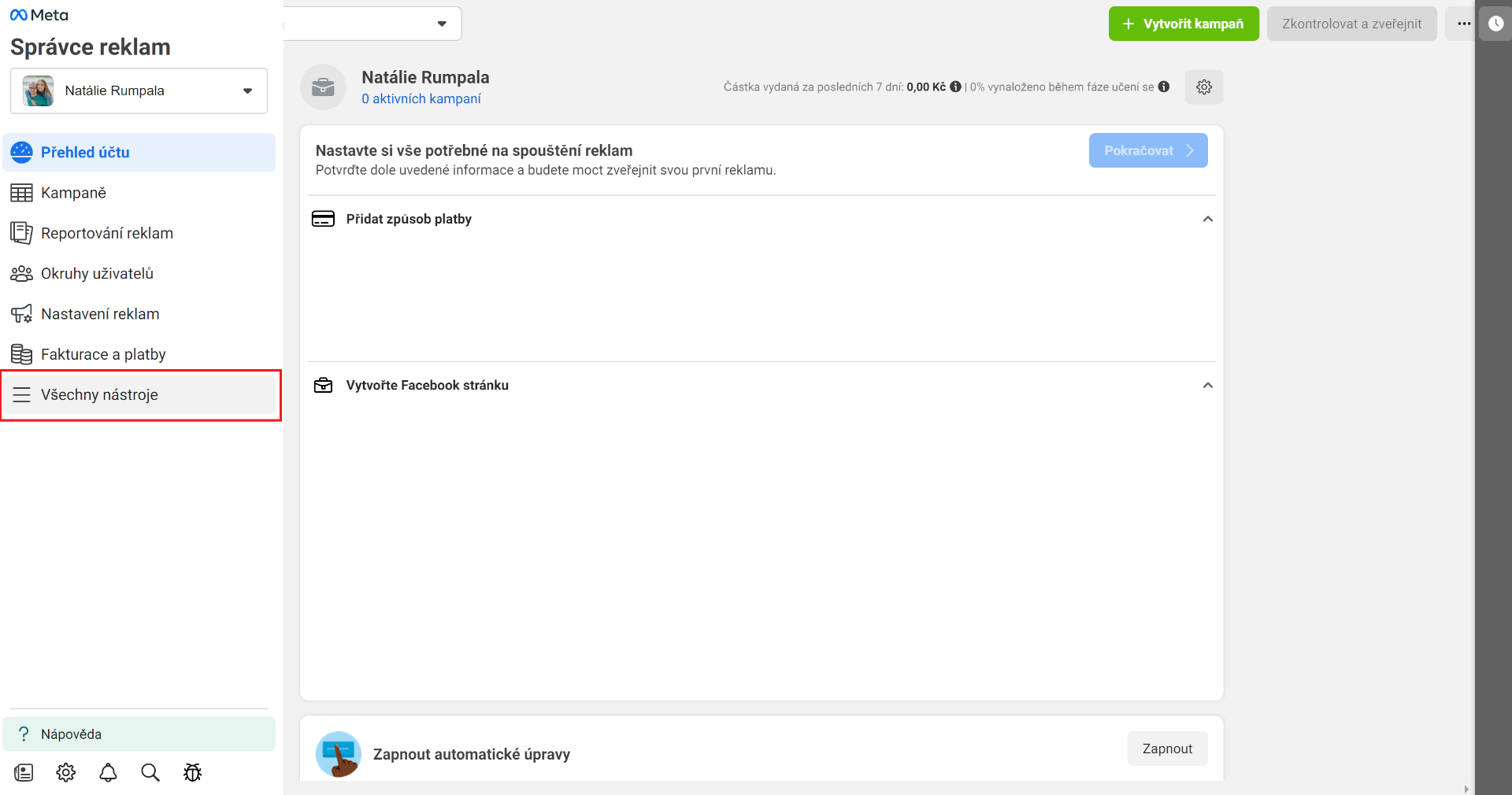Open Natálie Rumpala account dropdown
The image size is (1512, 795).
pyautogui.click(x=139, y=91)
